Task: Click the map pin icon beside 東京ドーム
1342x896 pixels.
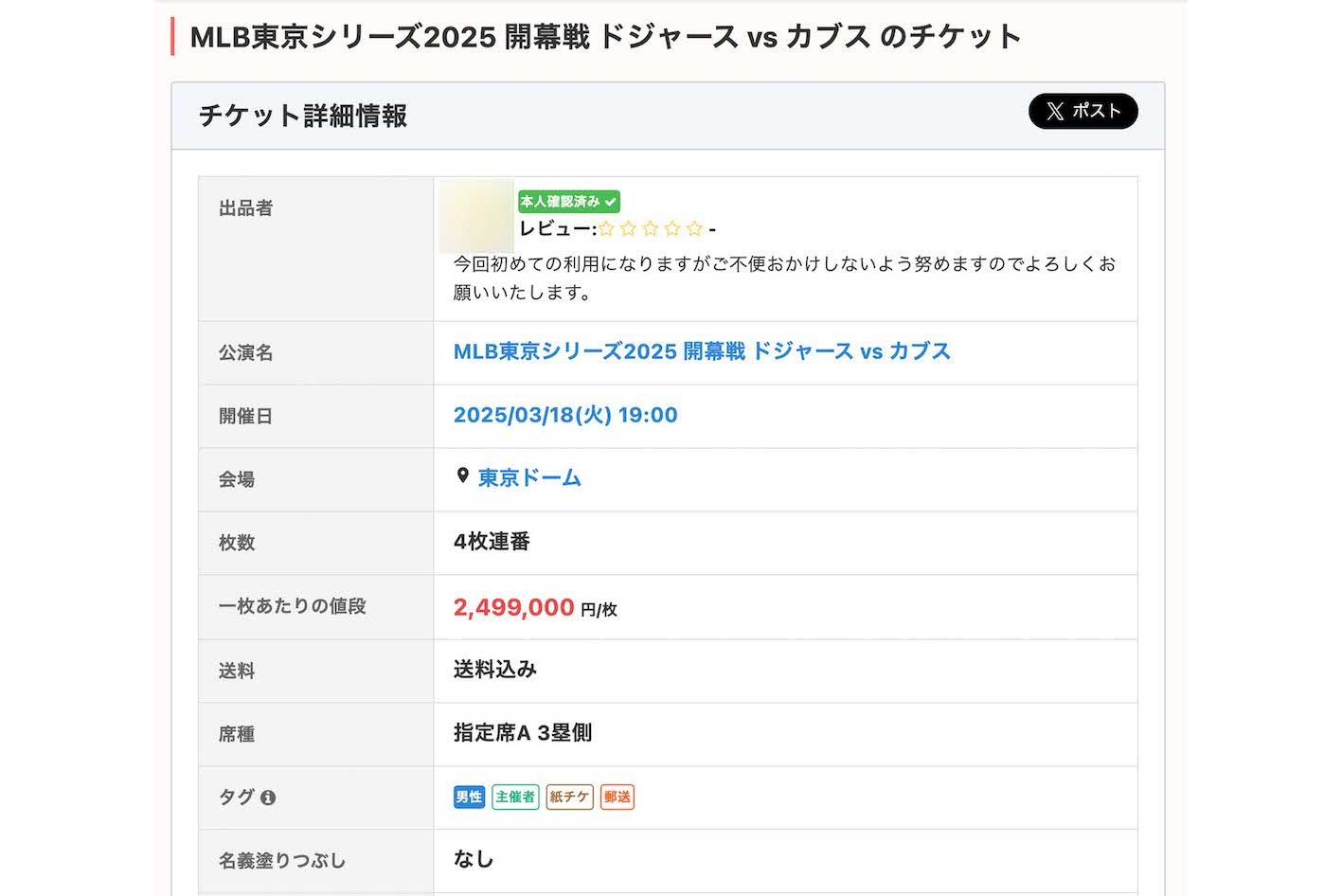Action: [x=461, y=476]
